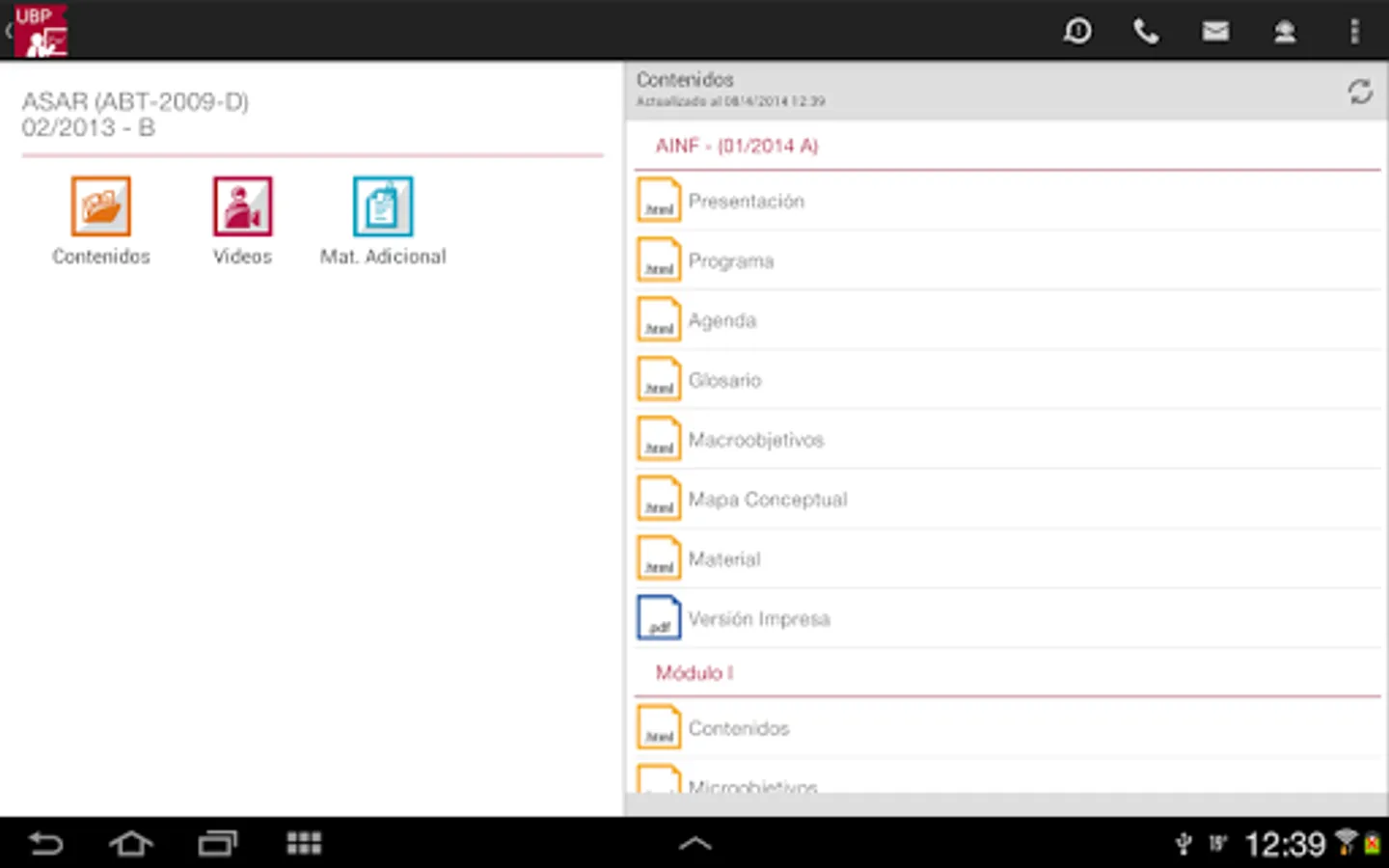Screen dimensions: 1389x868
Task: Click the Mat. Adicional label
Action: click(383, 257)
